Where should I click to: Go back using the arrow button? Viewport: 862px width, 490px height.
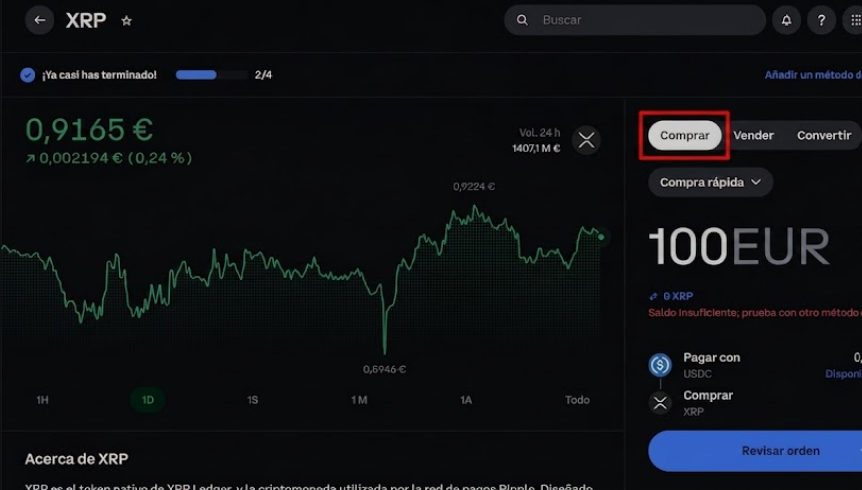(x=40, y=20)
